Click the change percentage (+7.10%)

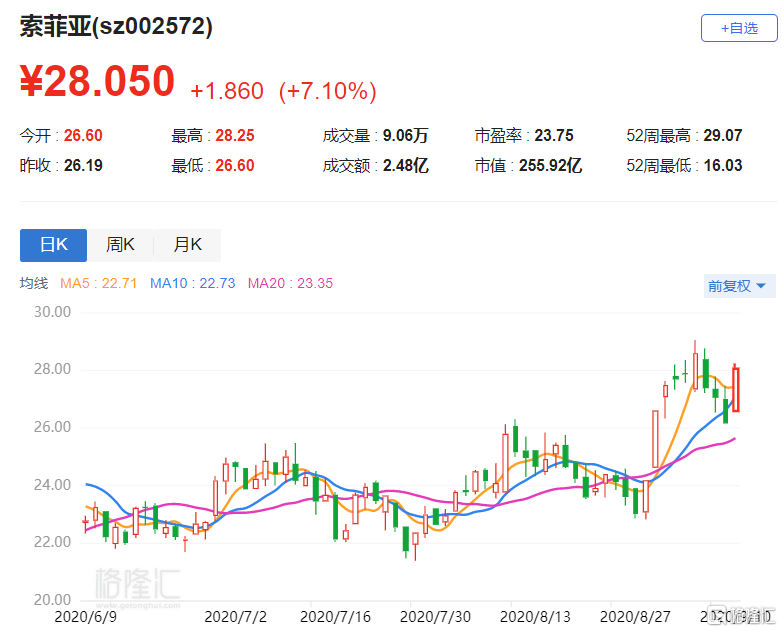pyautogui.click(x=328, y=91)
